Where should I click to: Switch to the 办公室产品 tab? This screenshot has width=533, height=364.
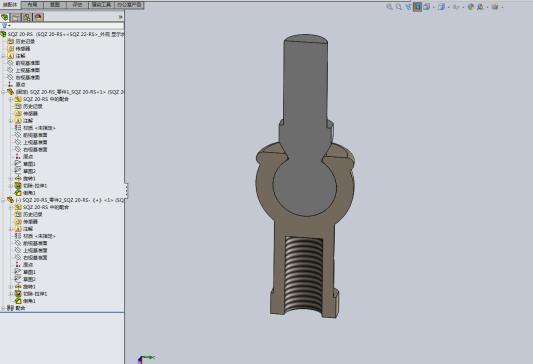click(x=129, y=5)
